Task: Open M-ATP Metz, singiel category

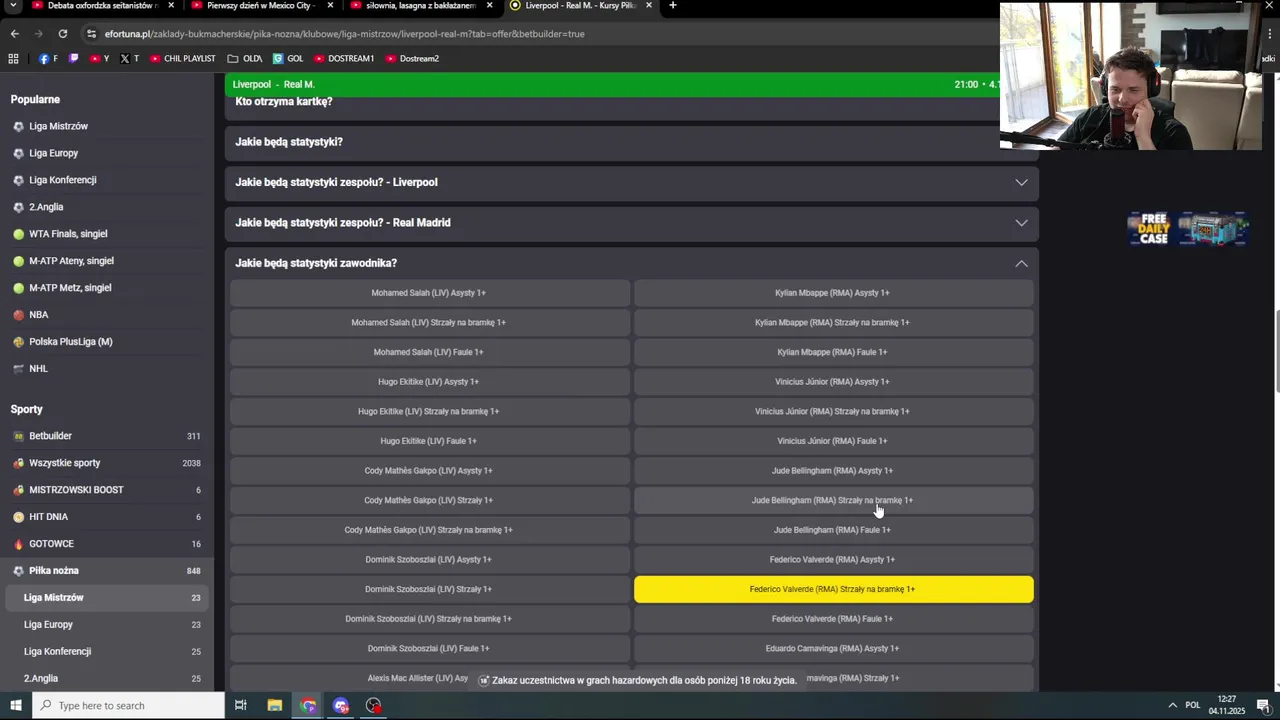Action: pos(70,288)
